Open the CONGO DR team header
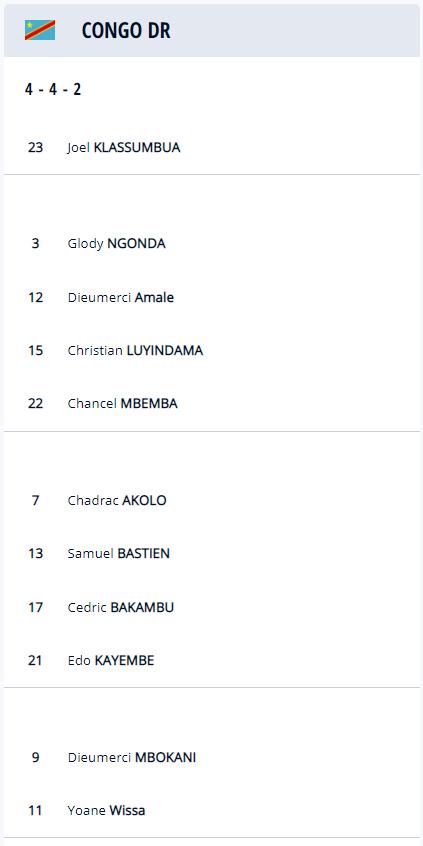The image size is (423, 846). pos(212,30)
